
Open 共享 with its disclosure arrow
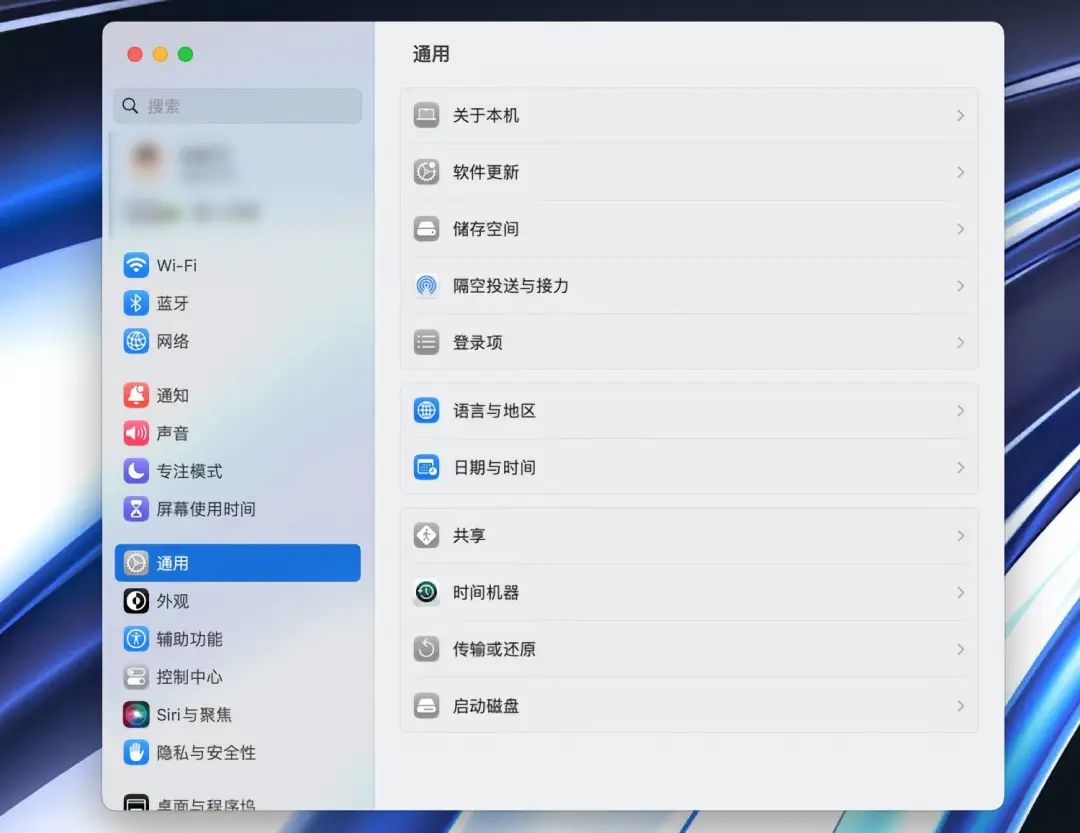click(x=959, y=535)
